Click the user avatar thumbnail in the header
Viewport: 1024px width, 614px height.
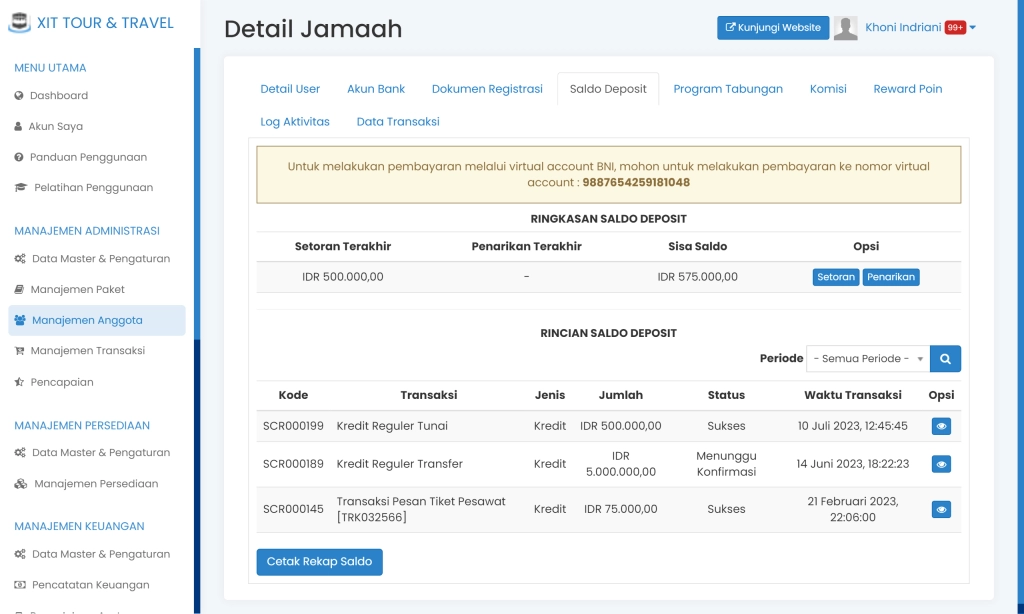click(845, 27)
